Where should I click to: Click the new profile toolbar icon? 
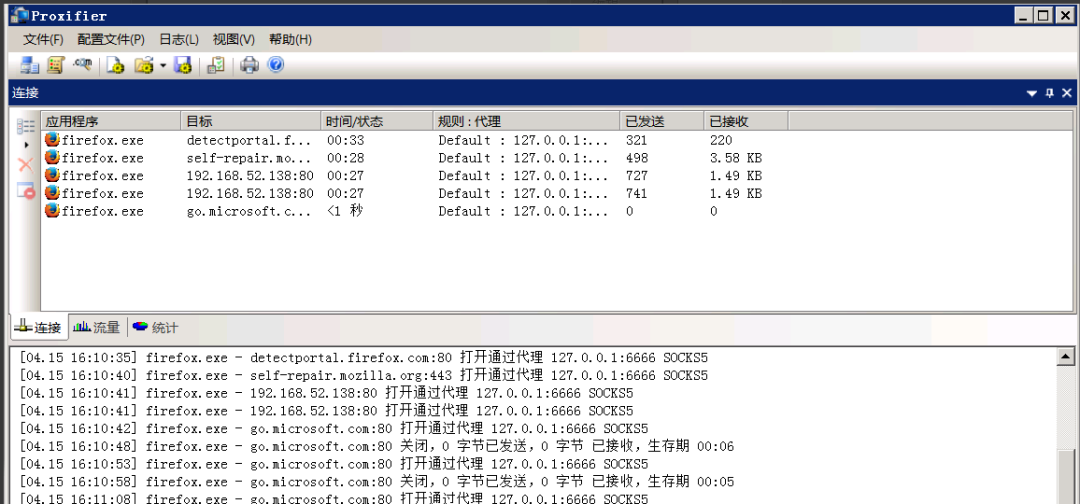116,65
